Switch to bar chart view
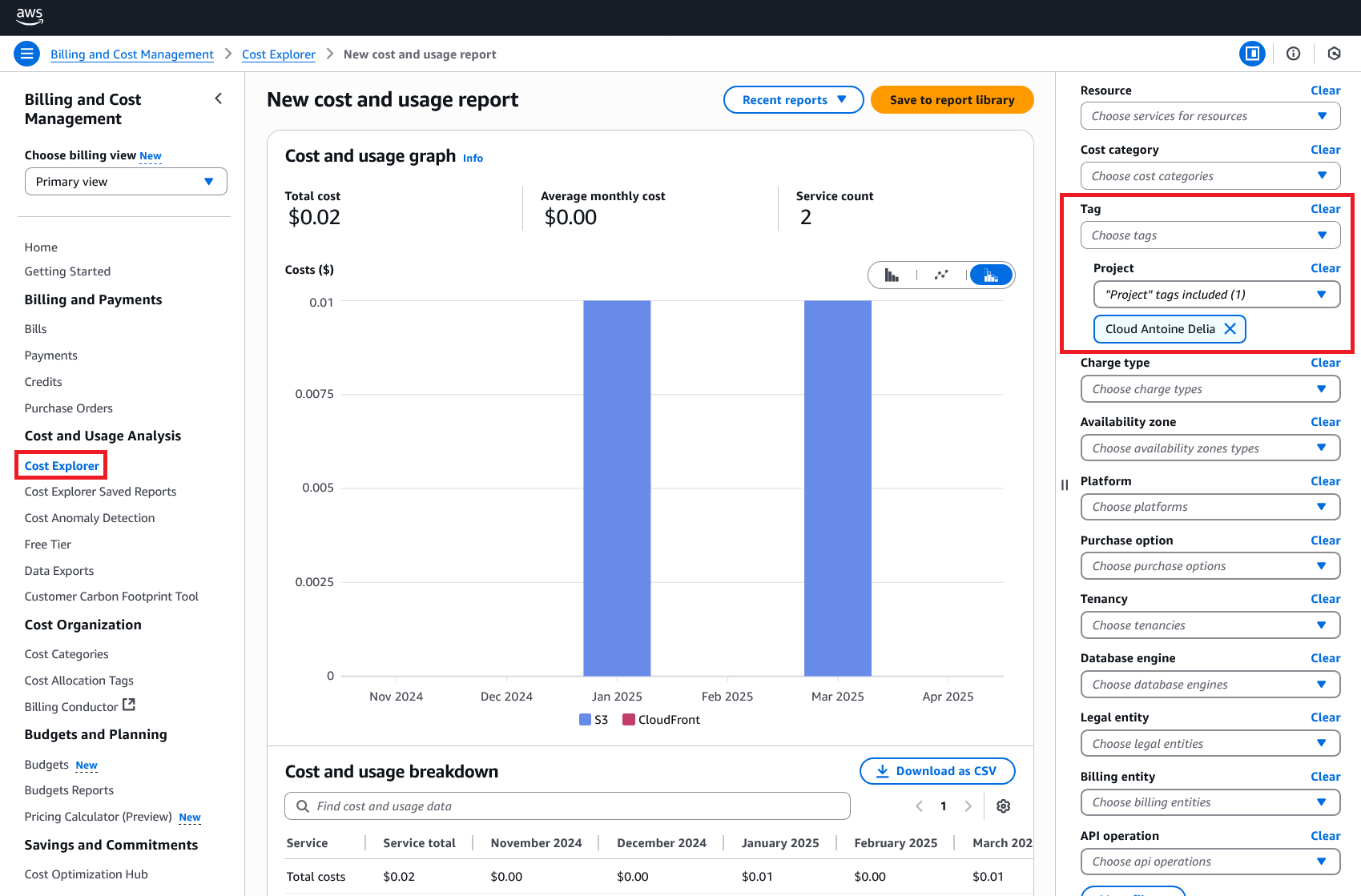The height and width of the screenshot is (896, 1361). [x=892, y=275]
